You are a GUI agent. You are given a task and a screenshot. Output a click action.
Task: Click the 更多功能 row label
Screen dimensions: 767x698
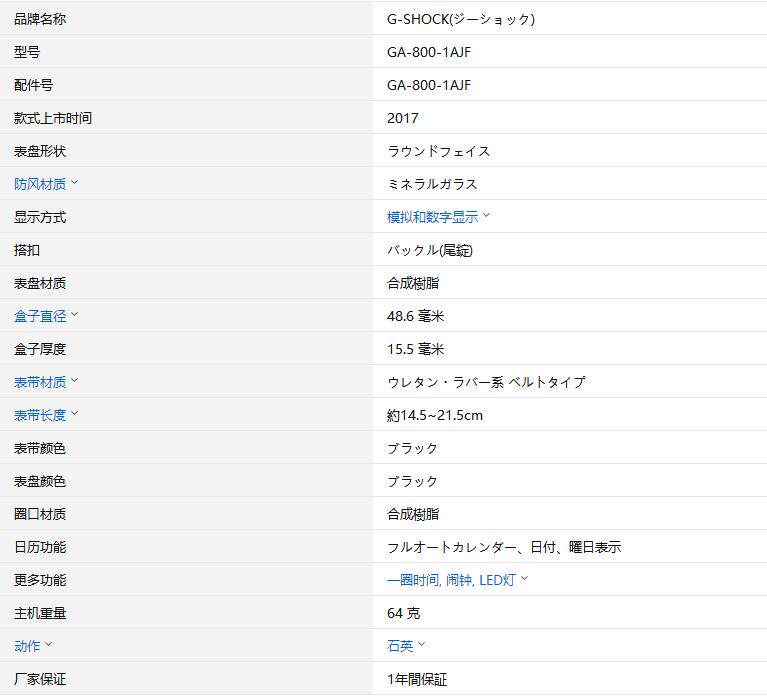pos(40,580)
